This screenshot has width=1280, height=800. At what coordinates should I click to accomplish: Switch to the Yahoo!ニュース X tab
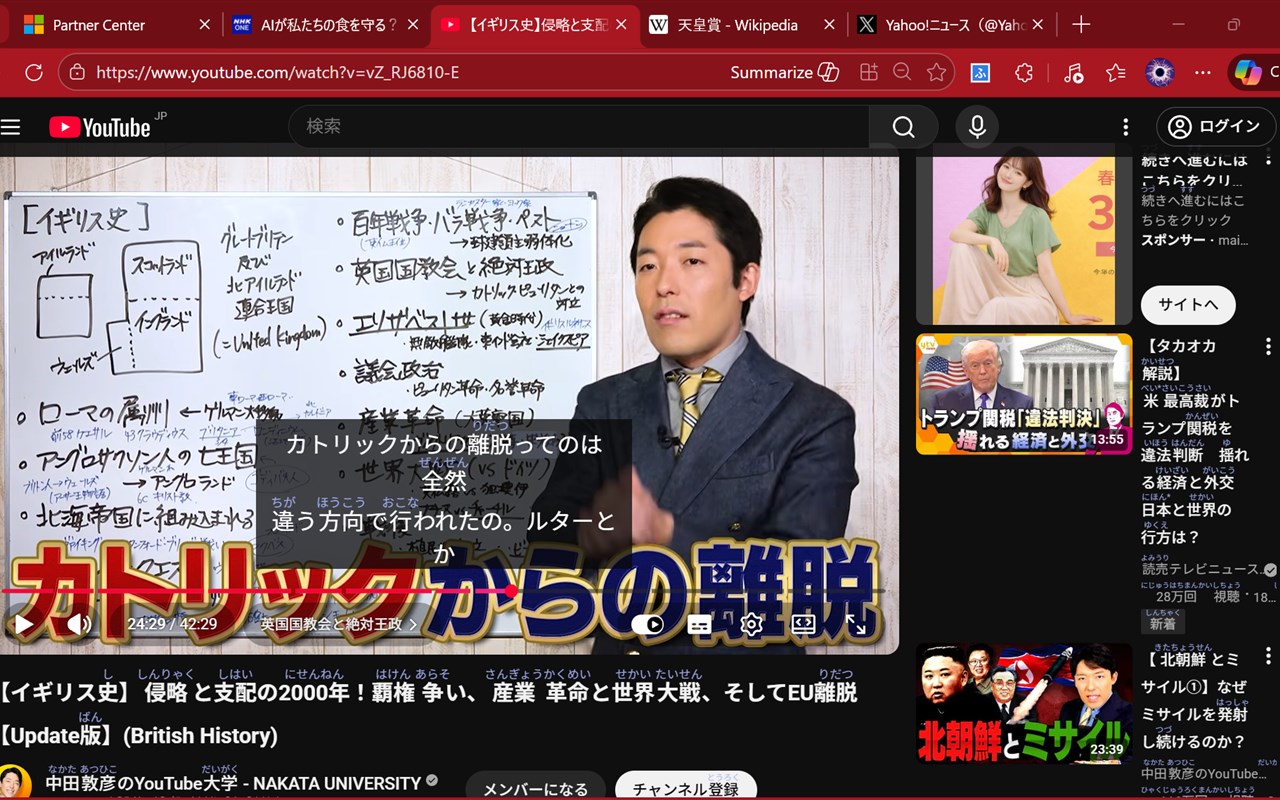point(950,25)
